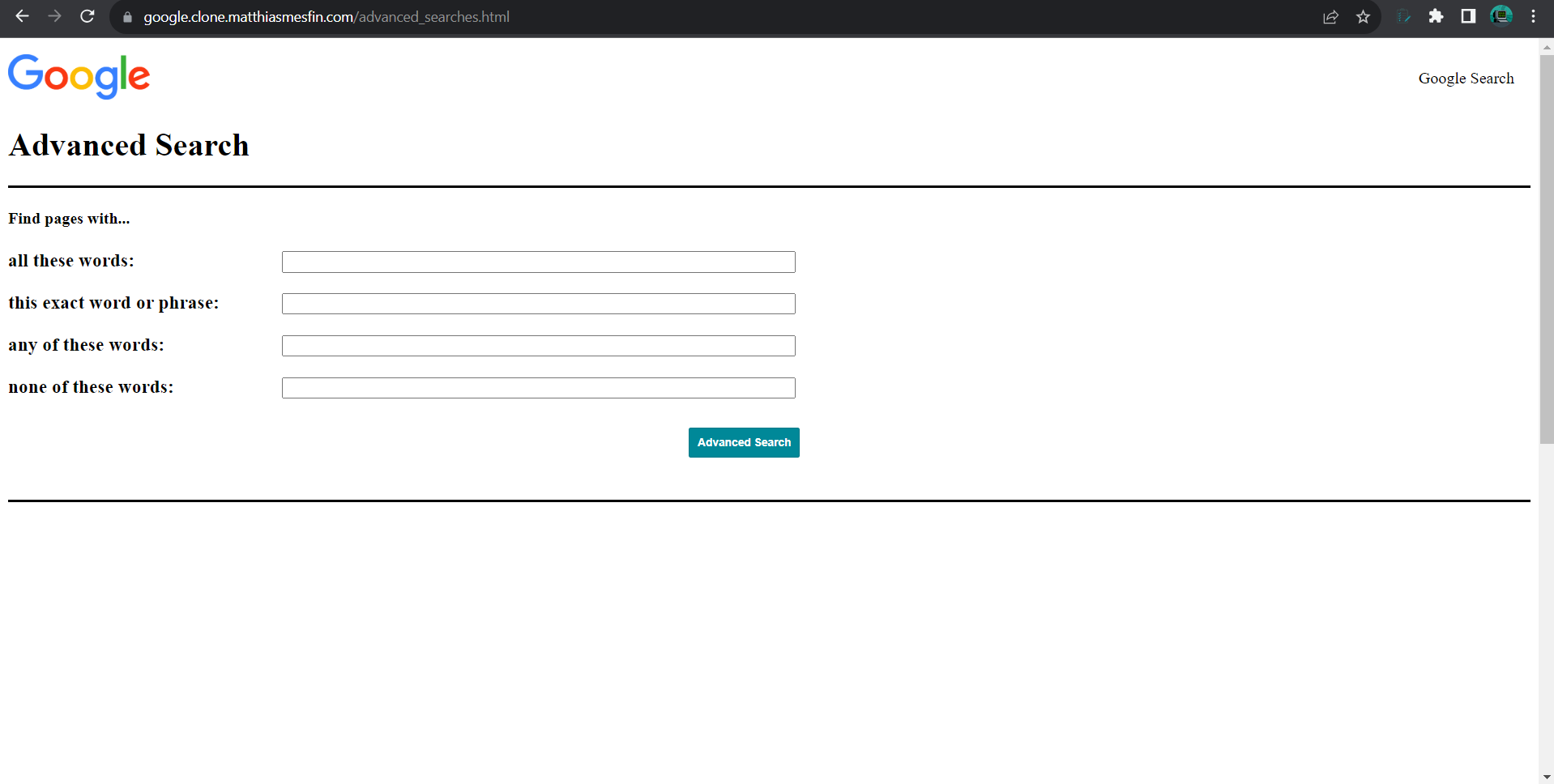Click the Google logo
This screenshot has width=1554, height=784.
click(x=79, y=77)
